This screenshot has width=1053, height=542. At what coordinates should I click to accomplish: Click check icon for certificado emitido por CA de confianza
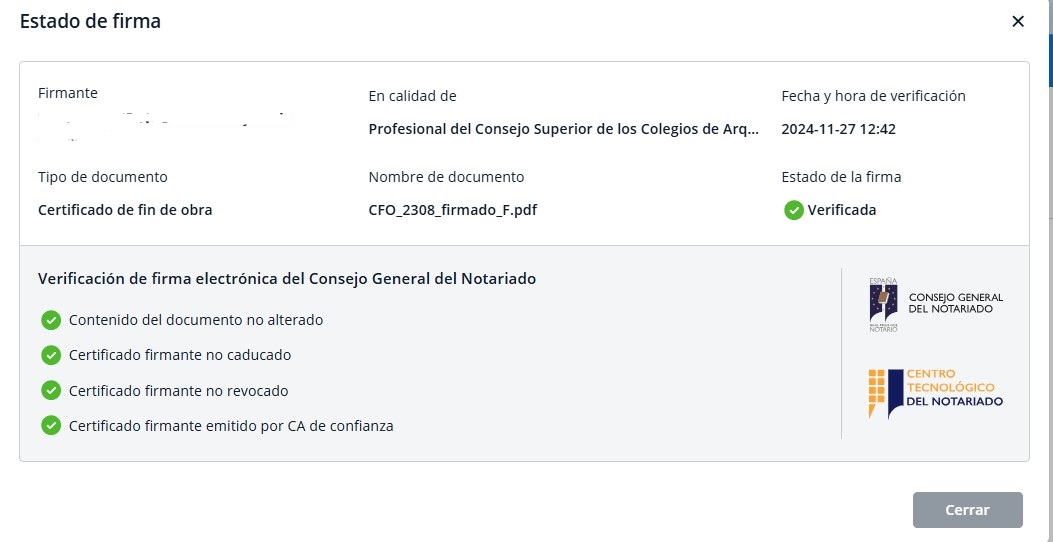51,425
